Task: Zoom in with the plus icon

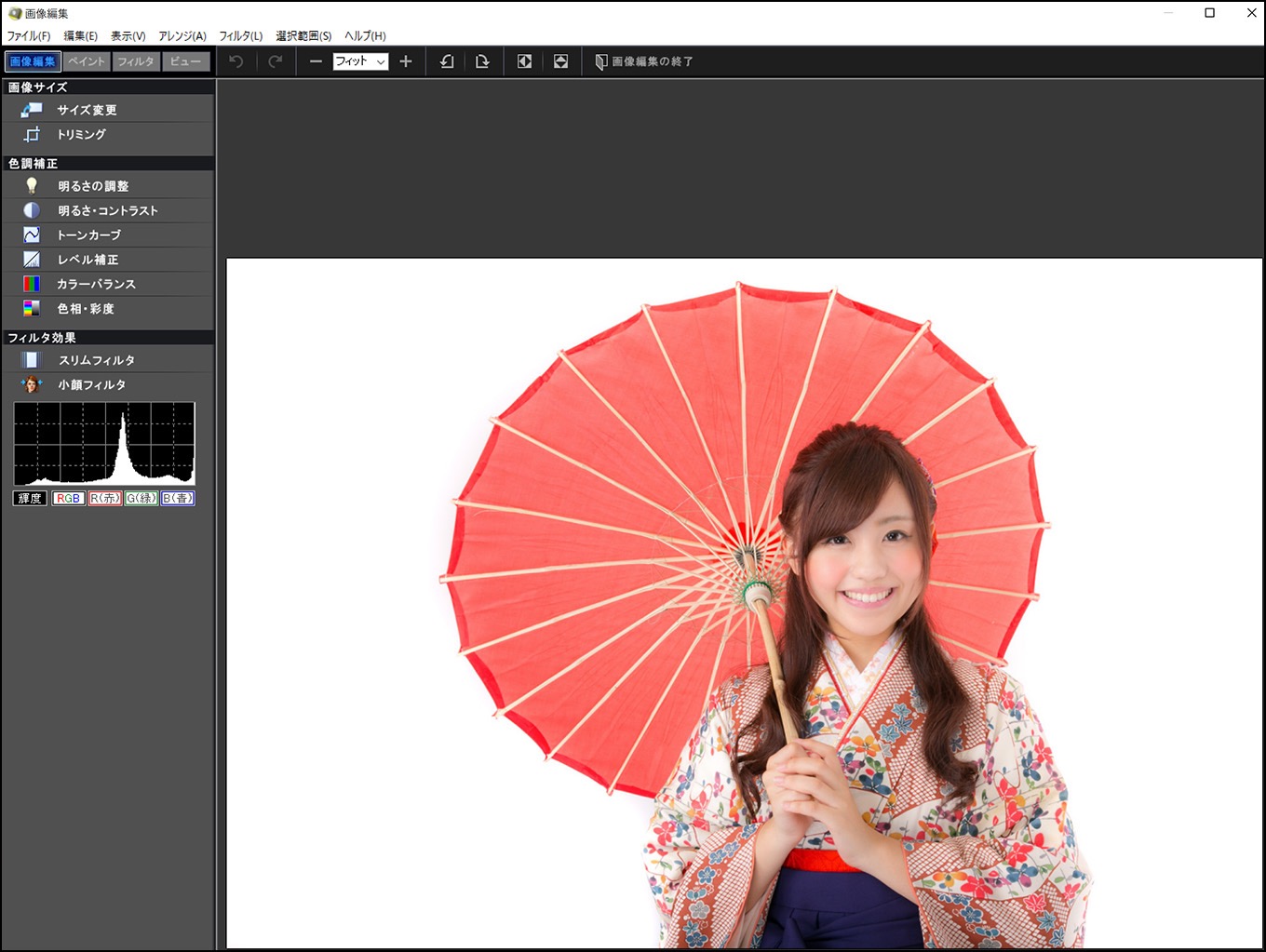Action: pyautogui.click(x=406, y=61)
